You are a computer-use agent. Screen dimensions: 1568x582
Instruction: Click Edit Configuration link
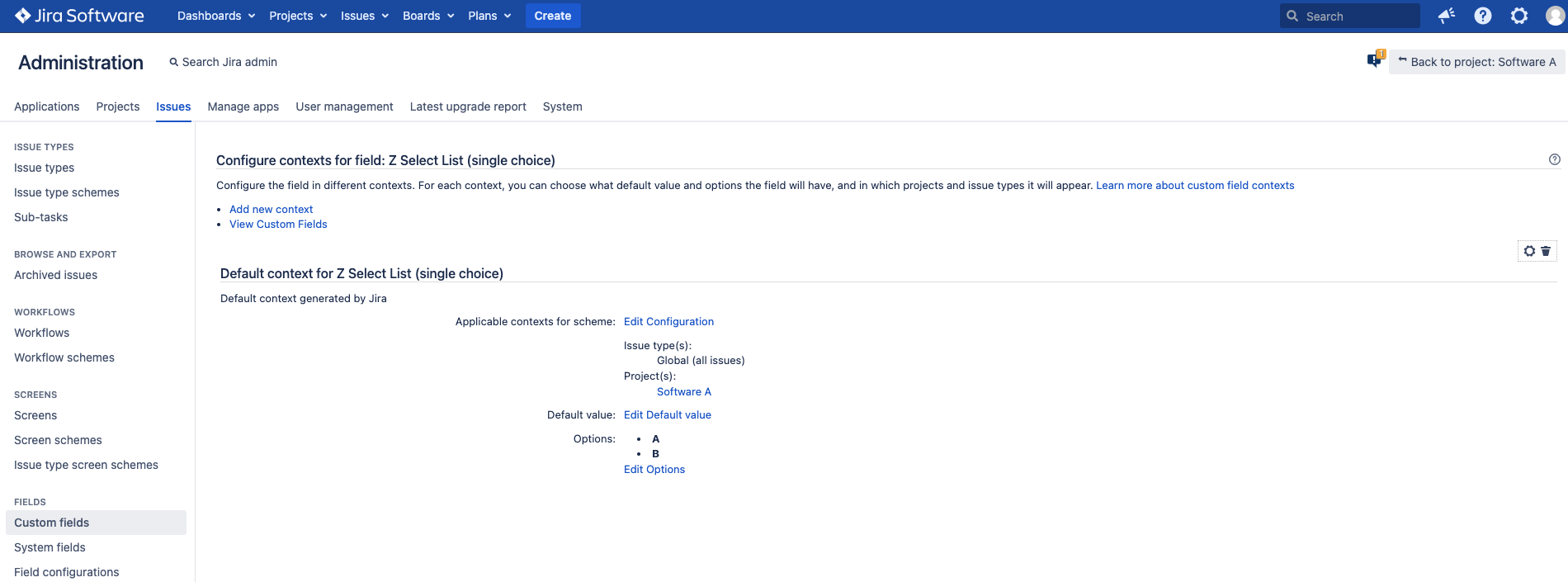[x=668, y=322]
